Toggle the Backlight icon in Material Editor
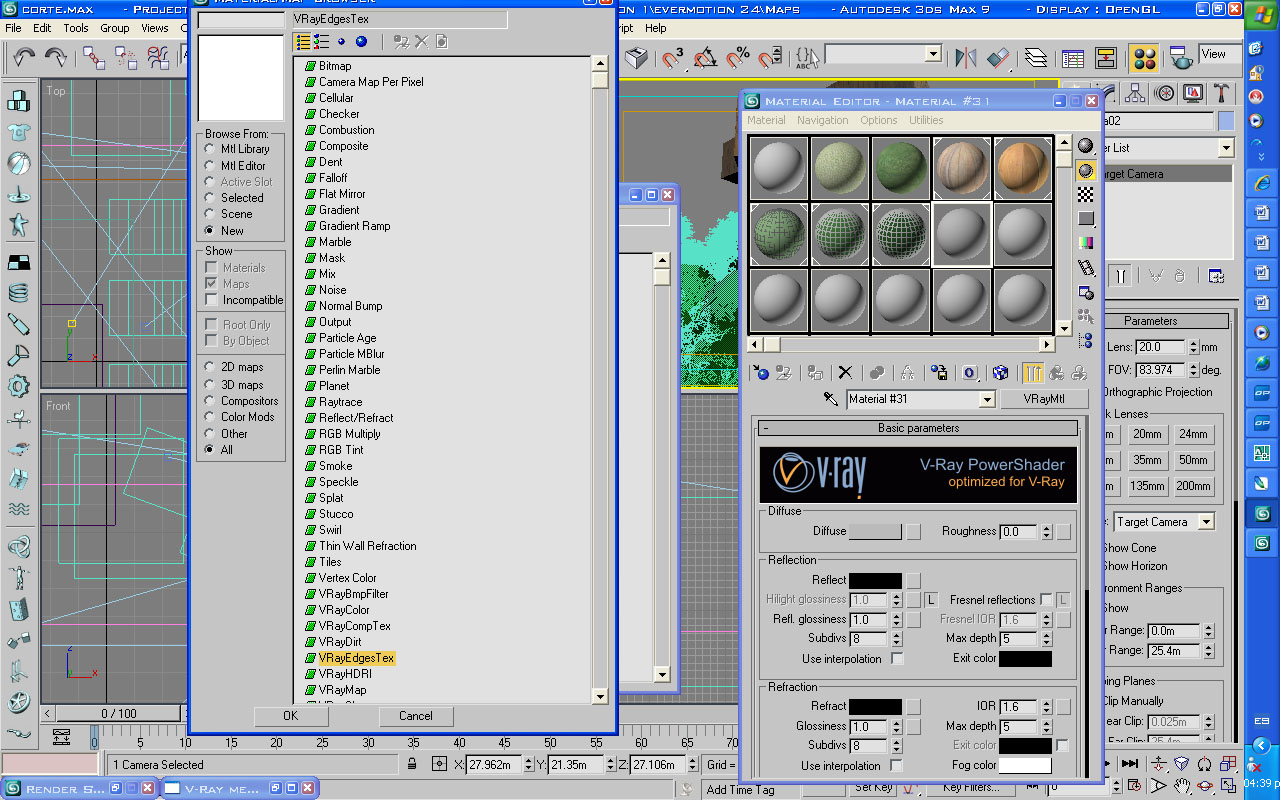The height and width of the screenshot is (800, 1280). pyautogui.click(x=1085, y=170)
